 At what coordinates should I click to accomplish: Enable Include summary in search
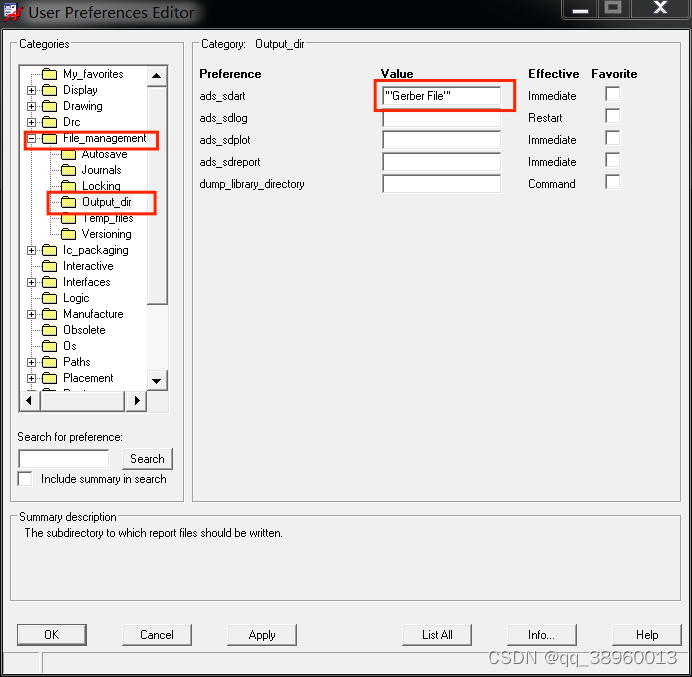click(x=26, y=479)
